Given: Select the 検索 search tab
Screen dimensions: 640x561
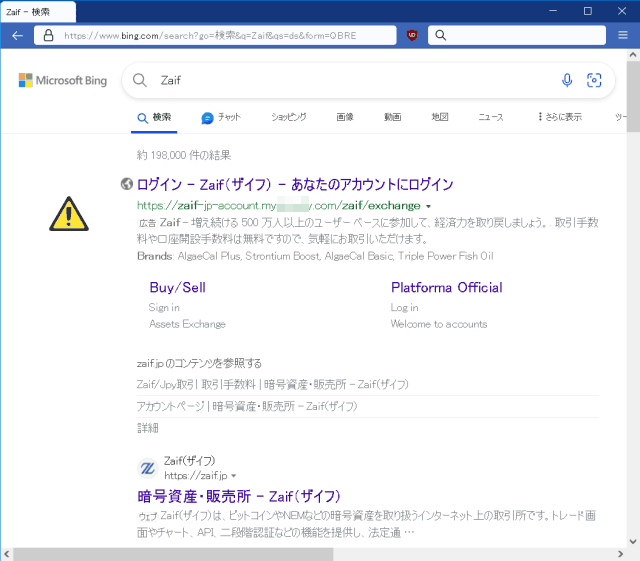Looking at the screenshot, I should click(154, 118).
